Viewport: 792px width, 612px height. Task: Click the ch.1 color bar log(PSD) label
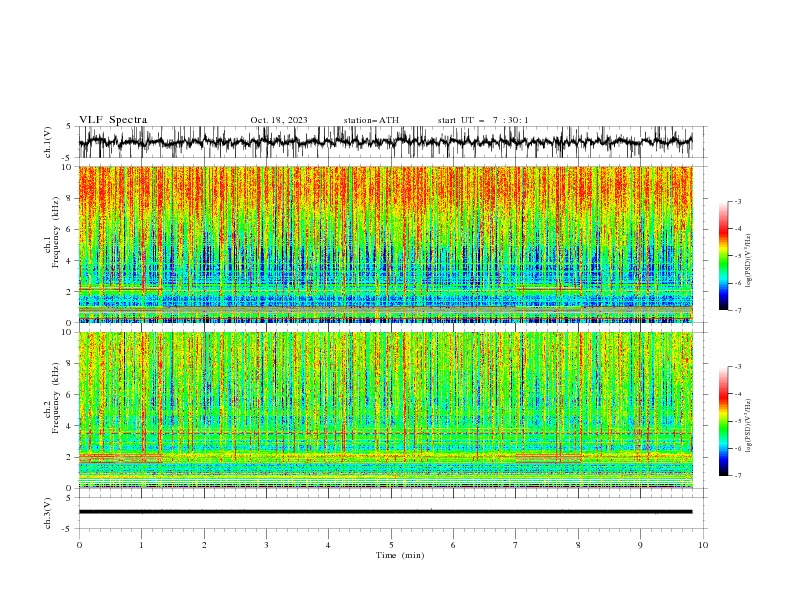coord(749,261)
